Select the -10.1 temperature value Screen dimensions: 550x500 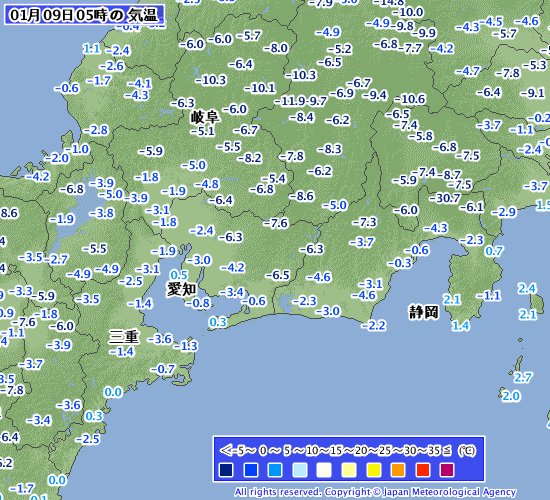(x=260, y=88)
